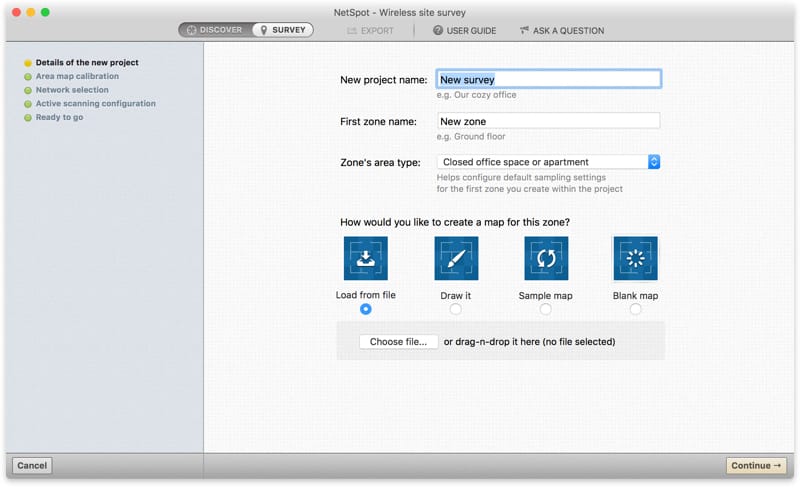Select the Load from file radio button
The height and width of the screenshot is (488, 800).
(365, 309)
